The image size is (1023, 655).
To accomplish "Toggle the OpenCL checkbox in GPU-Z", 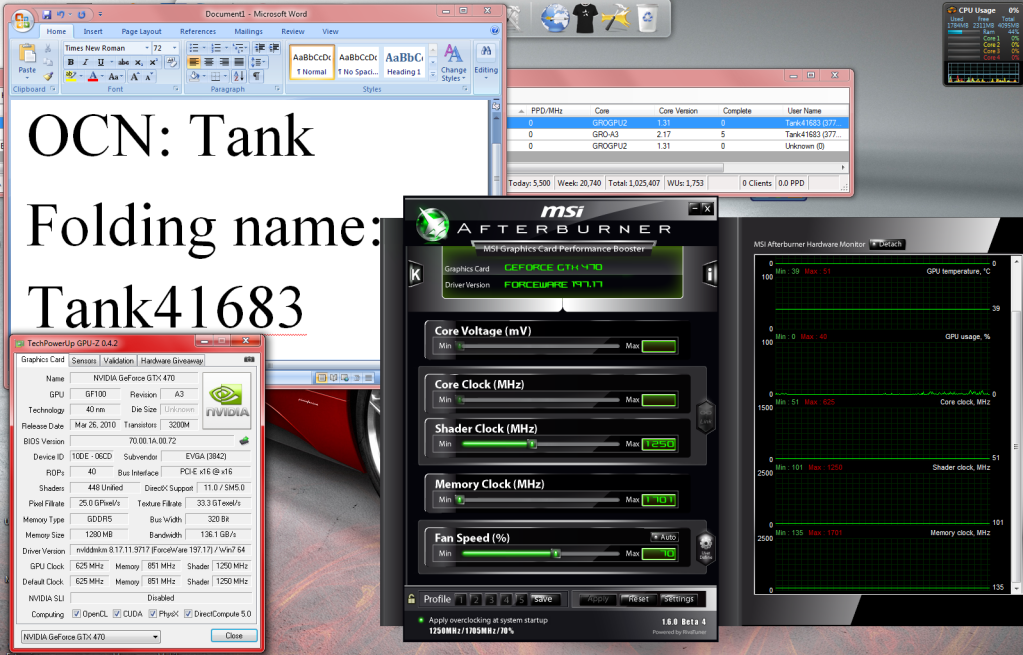I will pos(76,614).
